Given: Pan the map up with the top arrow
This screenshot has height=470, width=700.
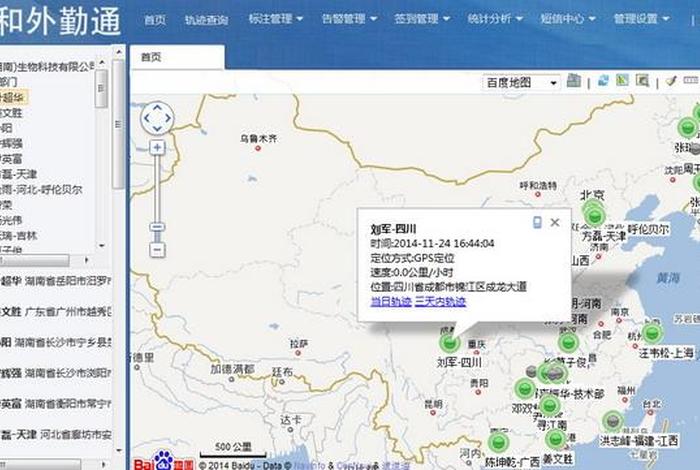Looking at the screenshot, I should click(x=157, y=108).
